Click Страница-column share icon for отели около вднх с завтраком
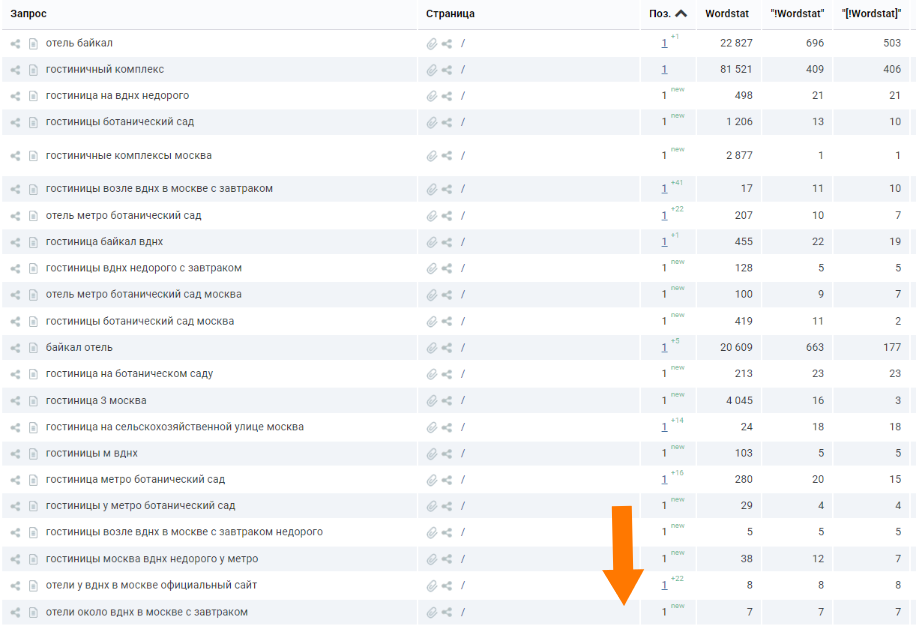 click(x=447, y=612)
